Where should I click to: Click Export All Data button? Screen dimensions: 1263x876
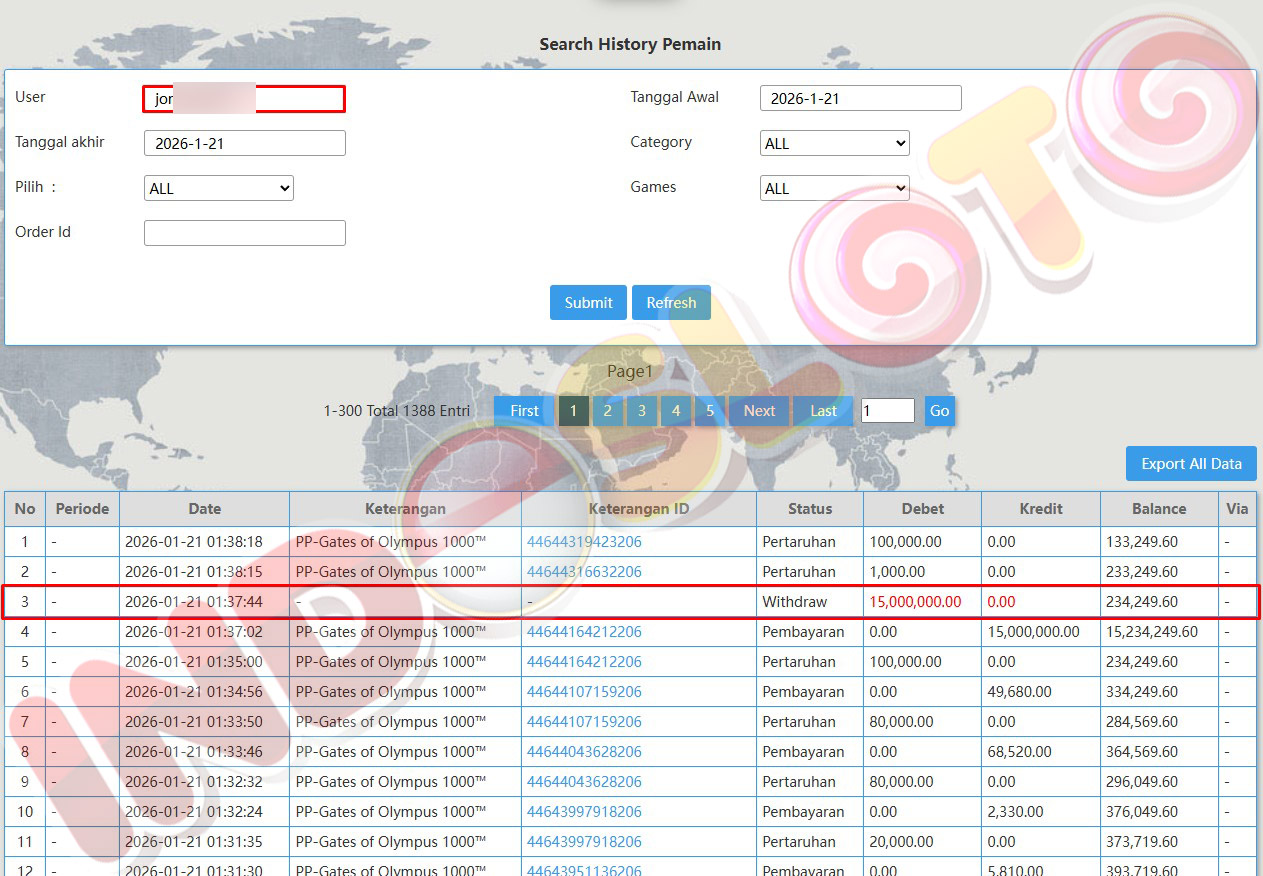click(x=1191, y=464)
